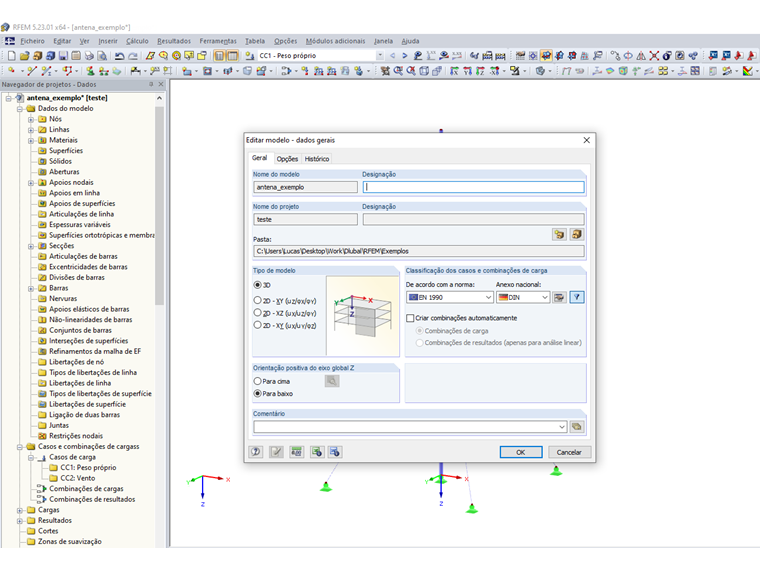This screenshot has width=760, height=570.
Task: Click the Undo arrow icon
Action: pos(120,56)
